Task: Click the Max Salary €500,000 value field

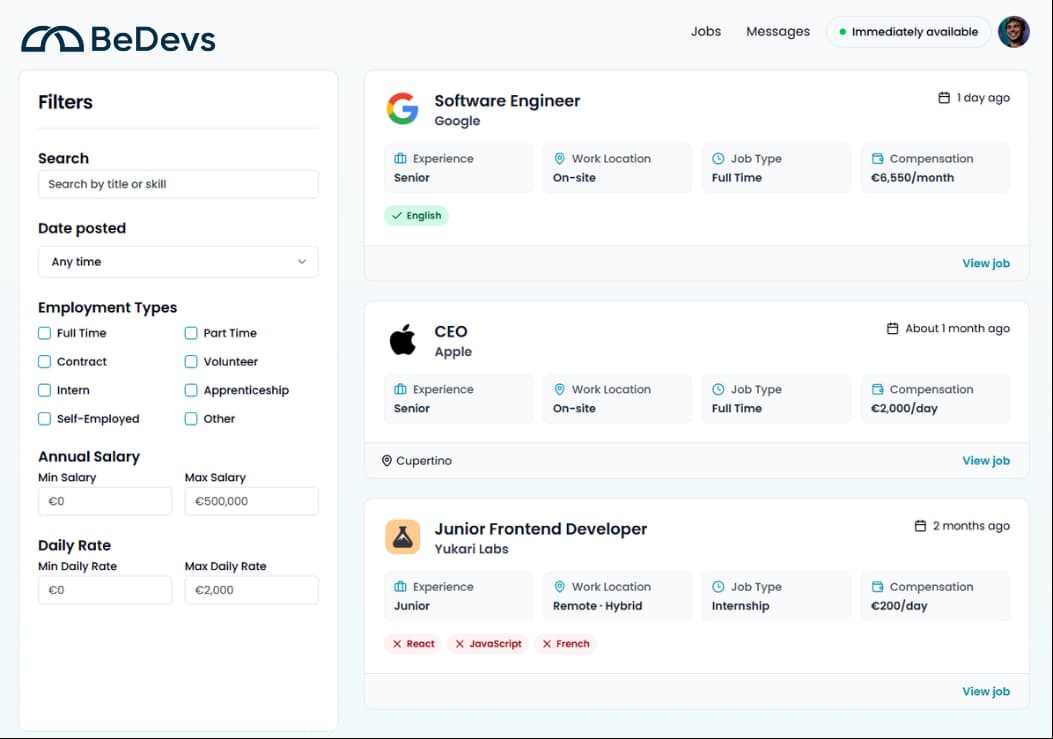Action: pyautogui.click(x=251, y=501)
